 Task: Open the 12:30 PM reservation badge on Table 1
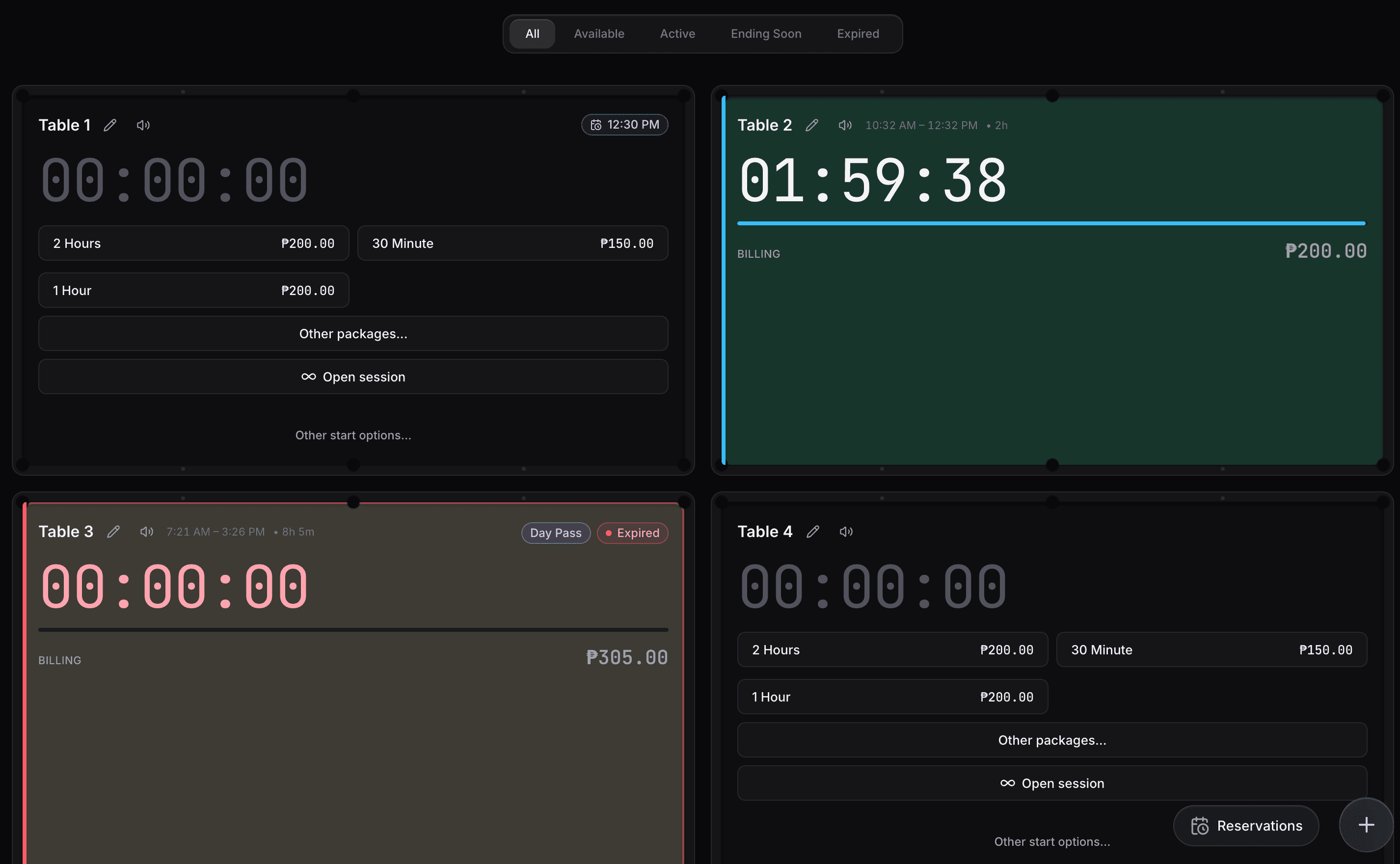tap(624, 125)
